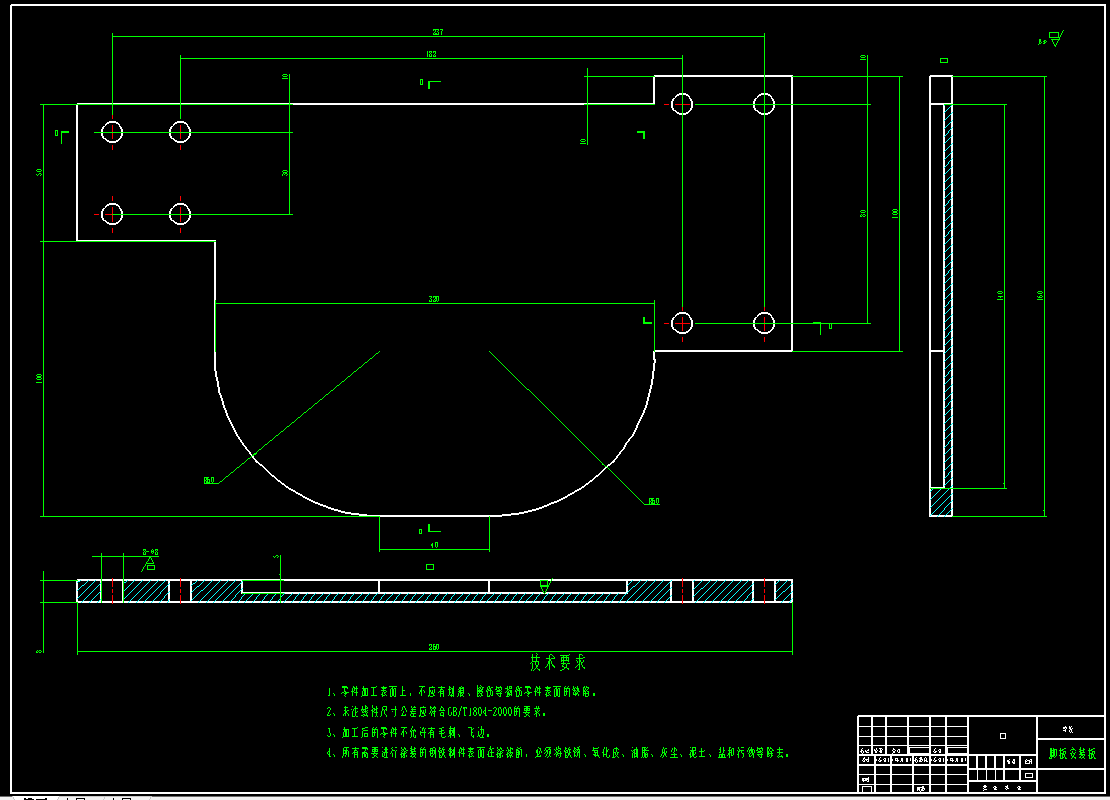Select the 80 hole-spacing dimension on the right

pos(863,213)
